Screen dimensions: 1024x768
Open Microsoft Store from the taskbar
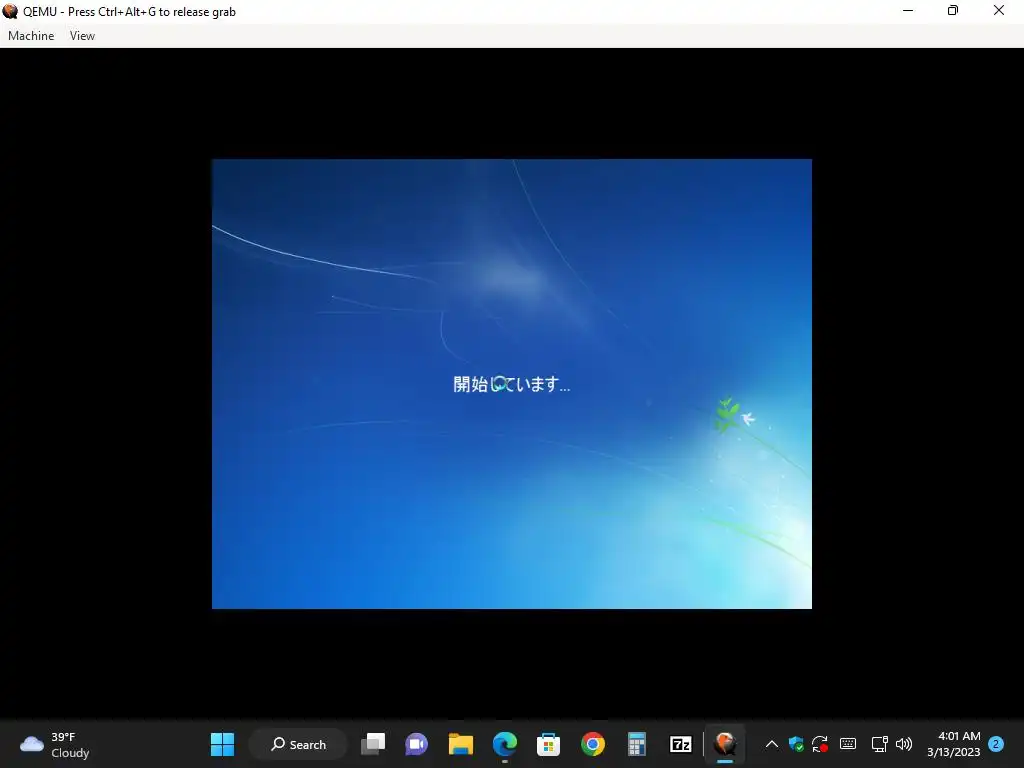pyautogui.click(x=549, y=744)
